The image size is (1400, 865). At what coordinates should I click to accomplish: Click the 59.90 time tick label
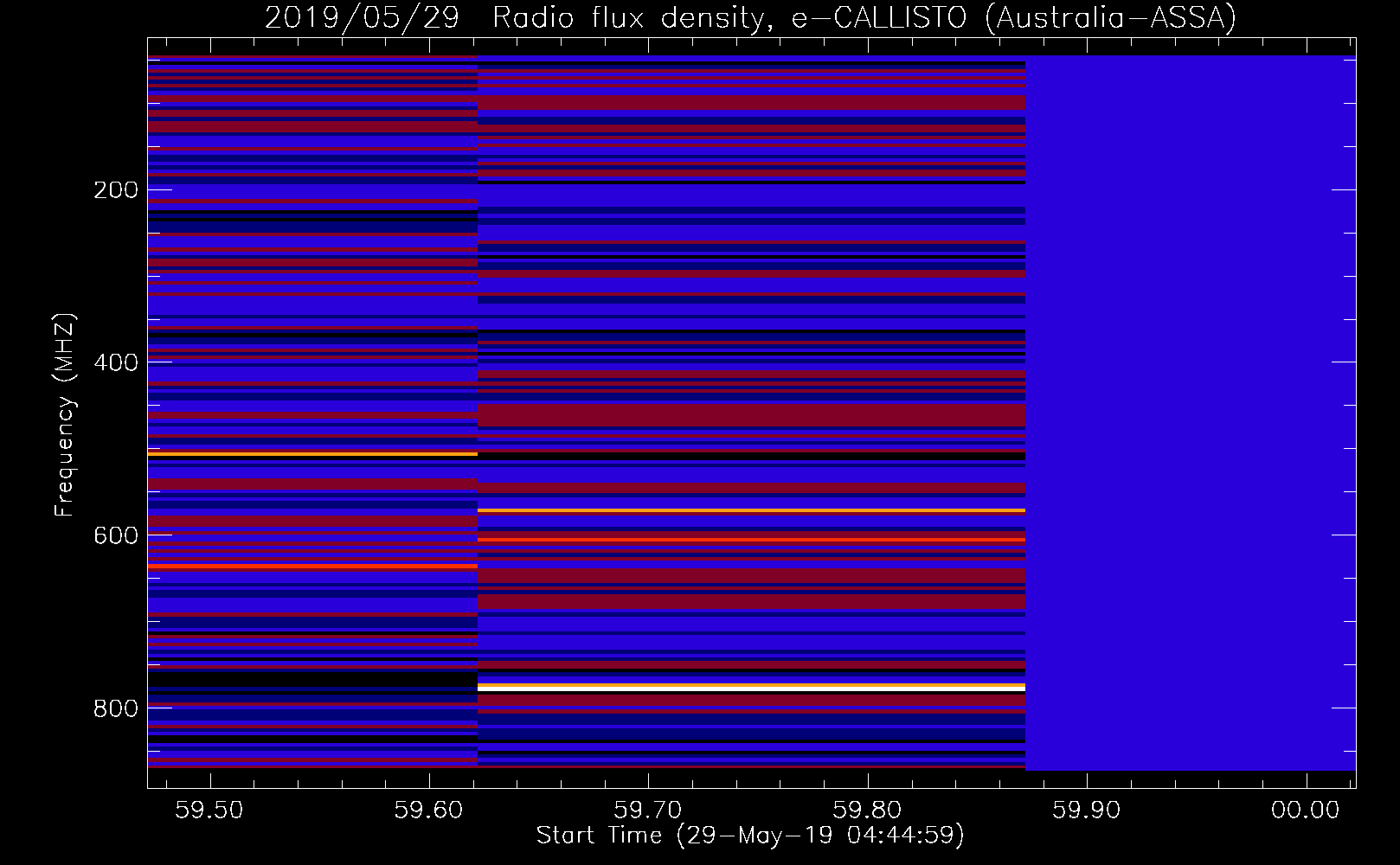1086,810
